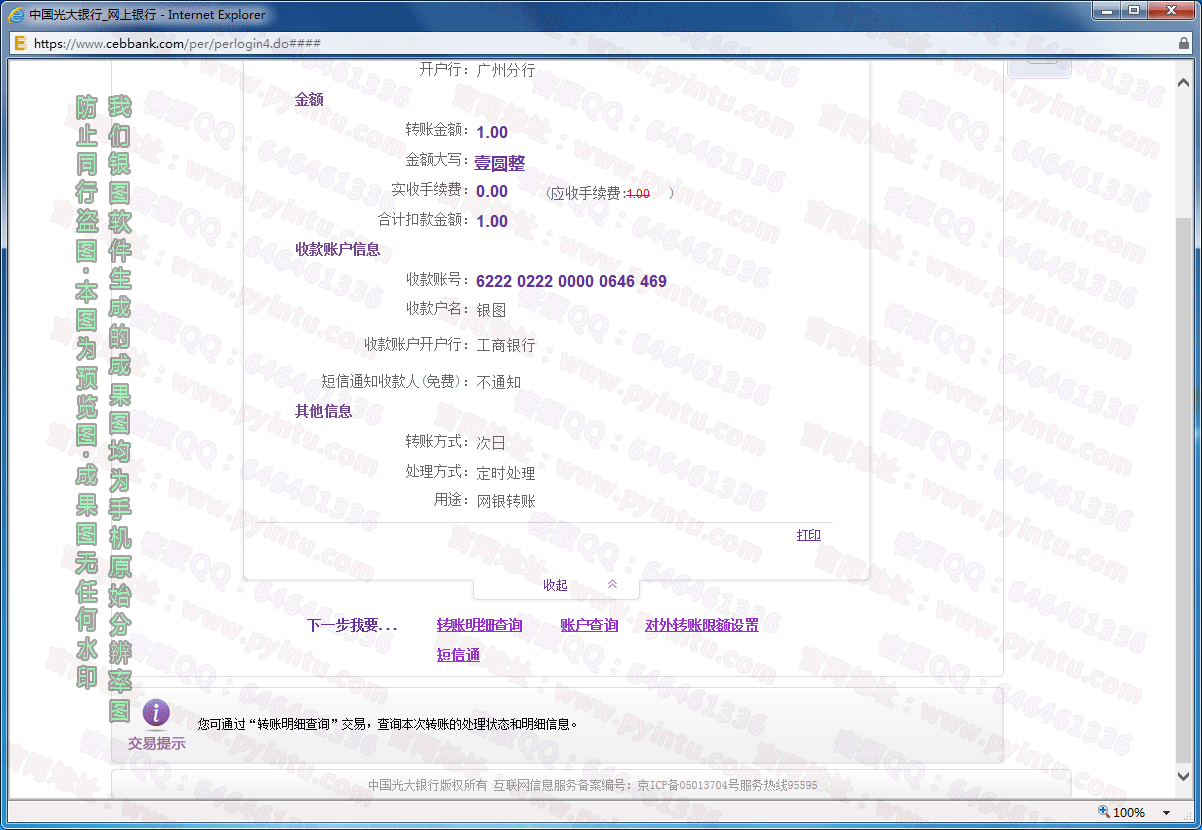The image size is (1202, 830).
Task: Click the 下一步我要... label
Action: coord(352,626)
